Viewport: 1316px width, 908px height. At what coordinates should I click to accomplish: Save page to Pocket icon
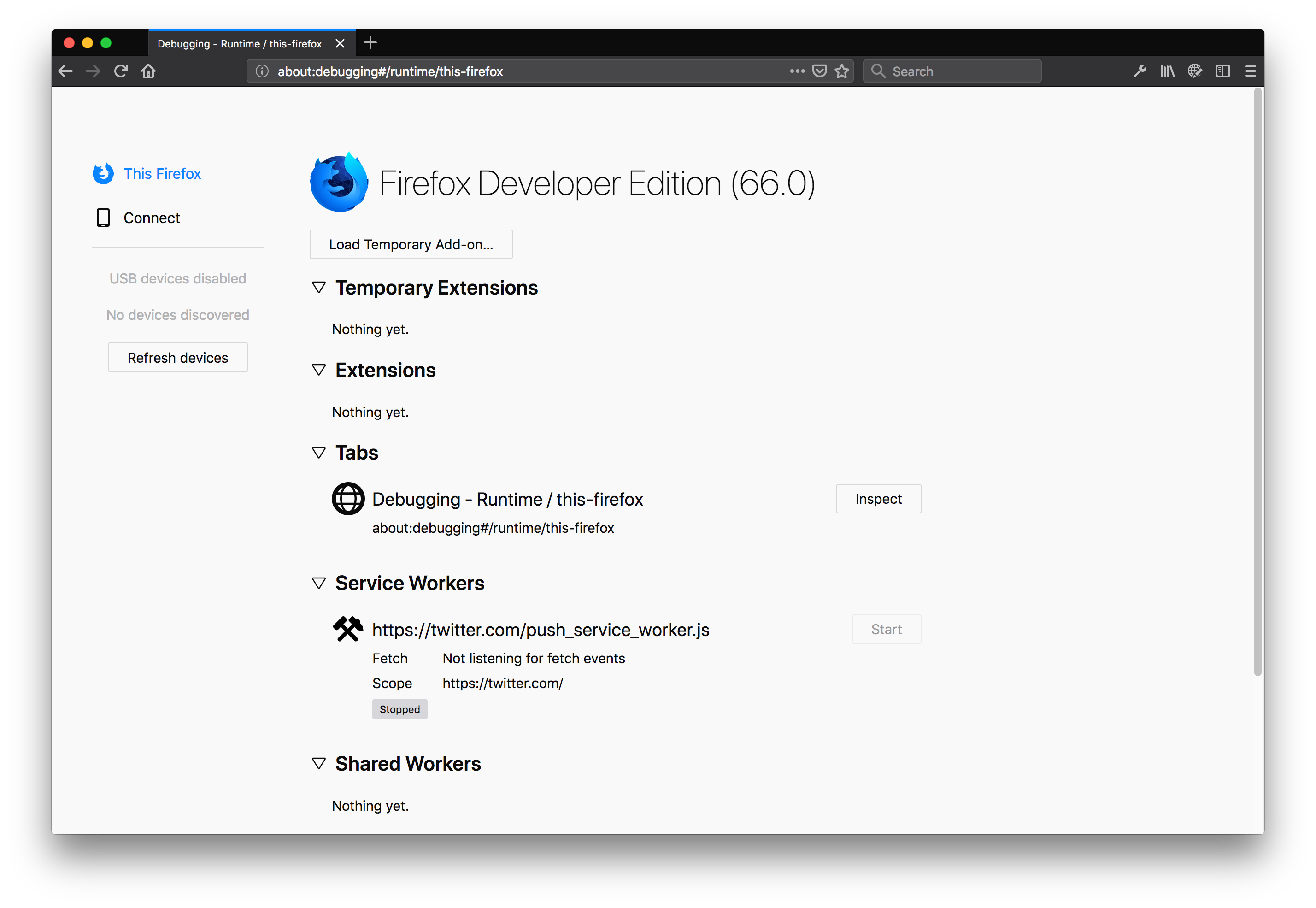click(820, 71)
